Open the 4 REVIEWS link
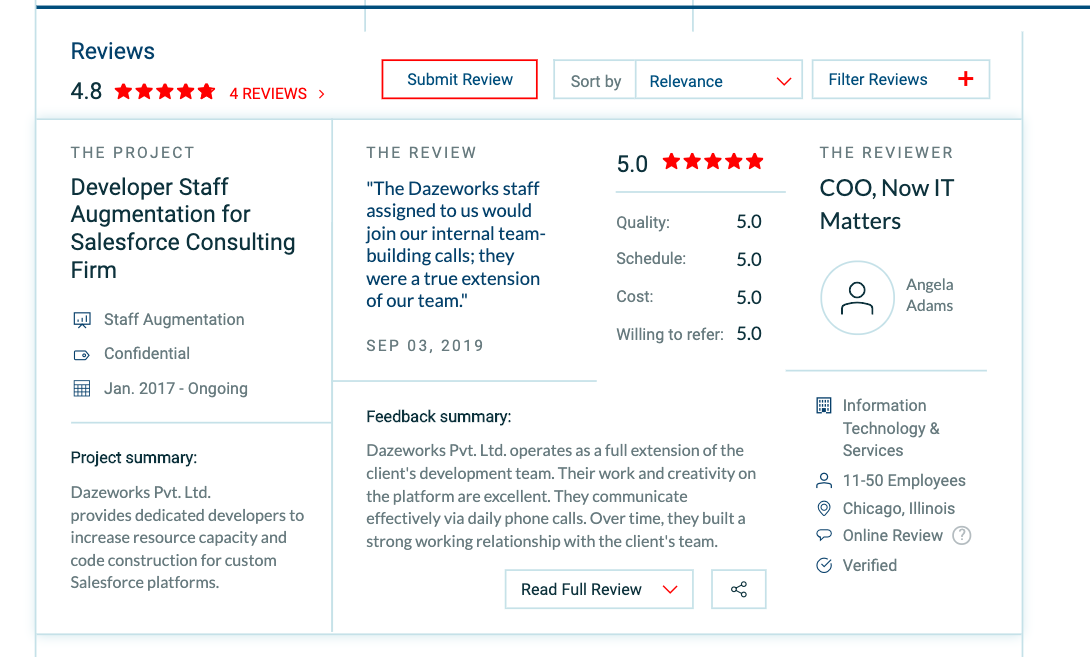1090x657 pixels. click(277, 93)
